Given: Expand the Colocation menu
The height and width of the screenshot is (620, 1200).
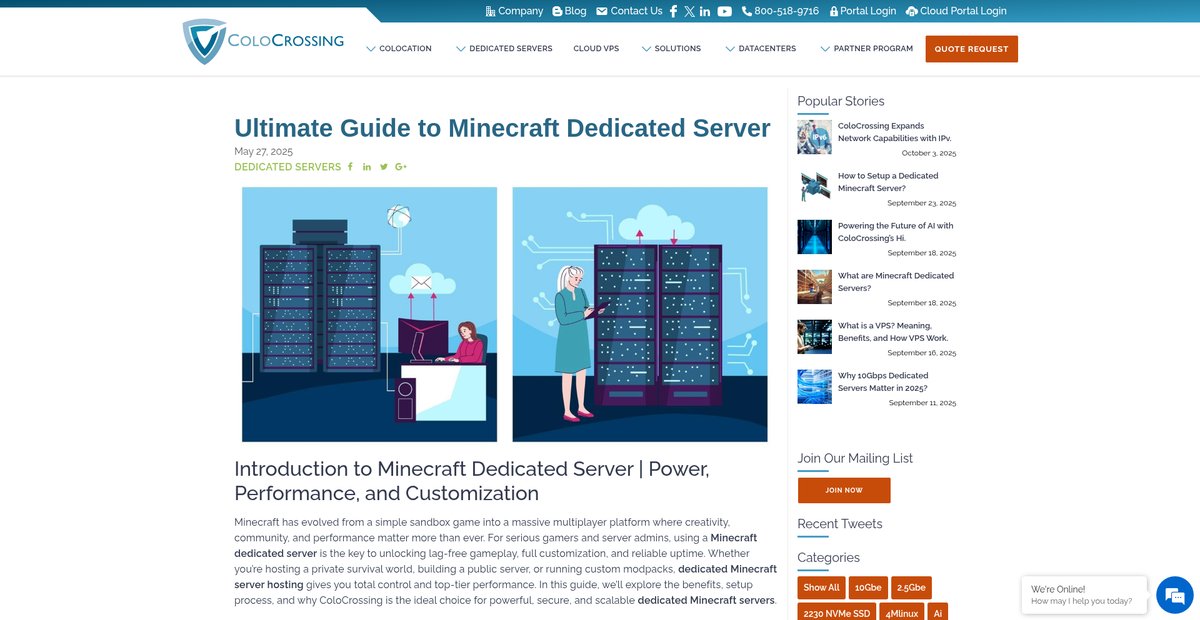Looking at the screenshot, I should coord(399,48).
